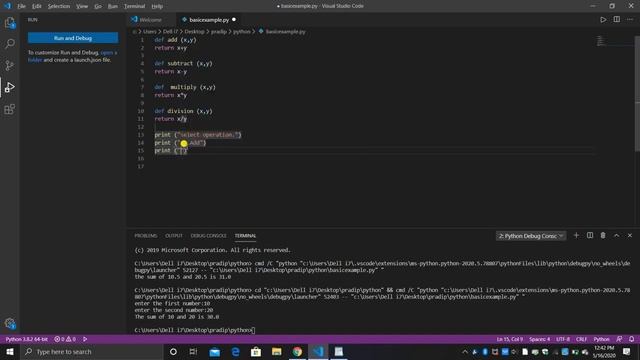Click errors and warnings count in status bar
The image size is (640, 360).
65,339
